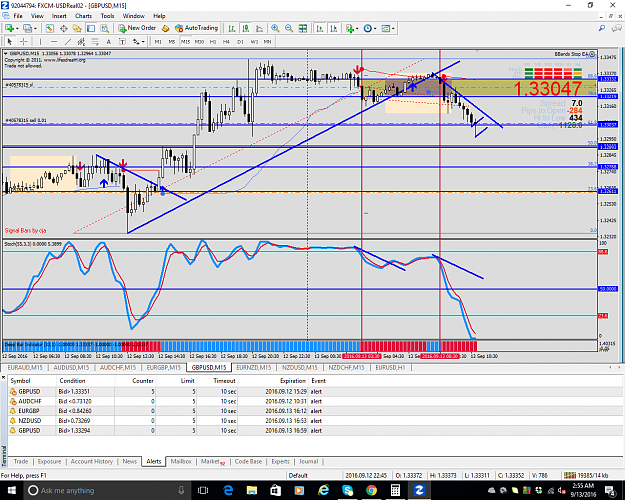This screenshot has height=500, width=625.
Task: Launch MetaEditor with the yellow book icon
Action: 165,28
